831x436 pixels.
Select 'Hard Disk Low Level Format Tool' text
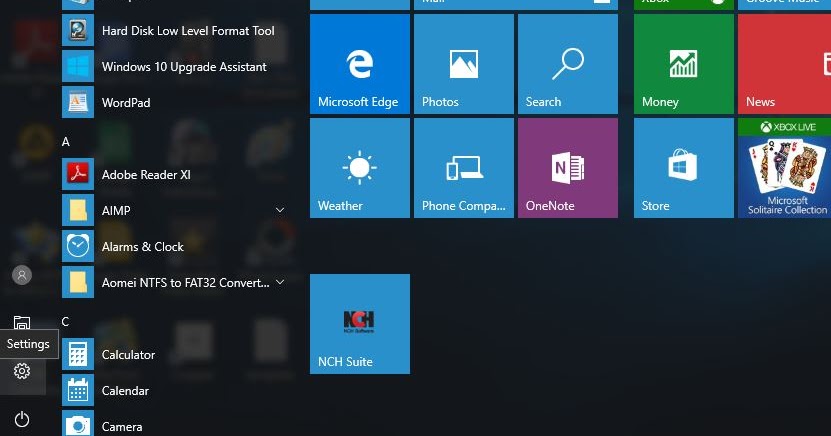tap(188, 31)
